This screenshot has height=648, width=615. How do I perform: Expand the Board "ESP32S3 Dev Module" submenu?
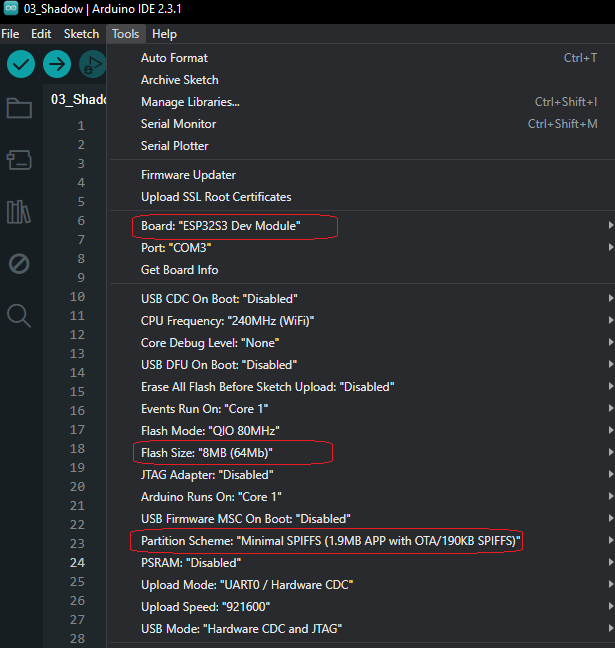coord(362,226)
